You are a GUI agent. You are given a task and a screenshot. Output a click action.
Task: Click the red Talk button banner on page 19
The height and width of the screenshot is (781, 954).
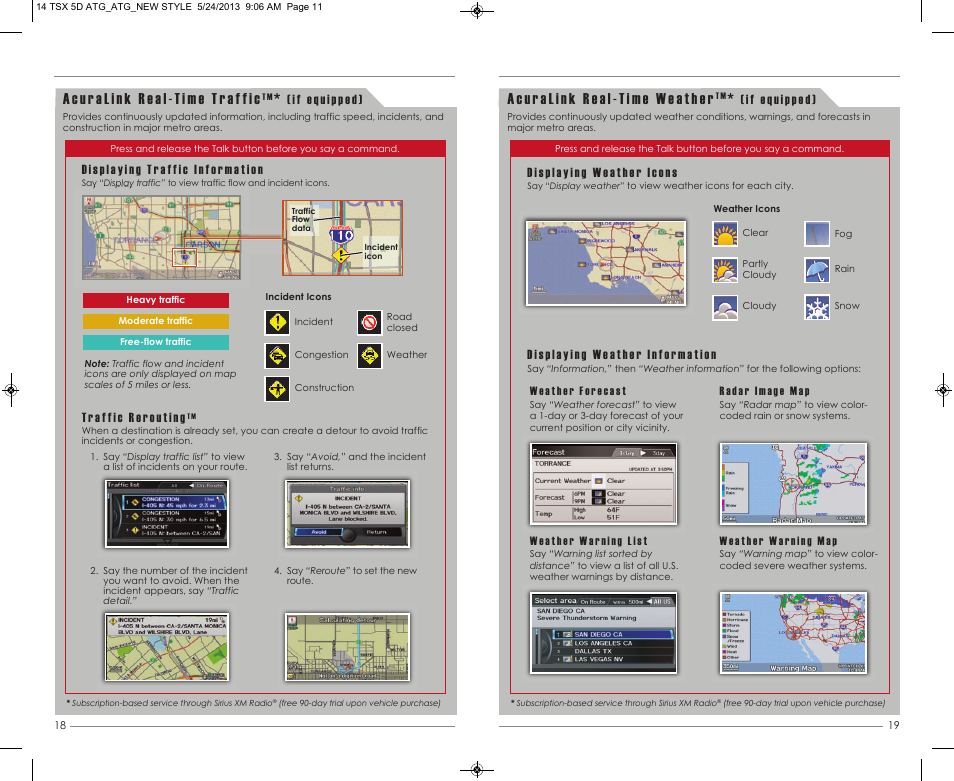[700, 148]
